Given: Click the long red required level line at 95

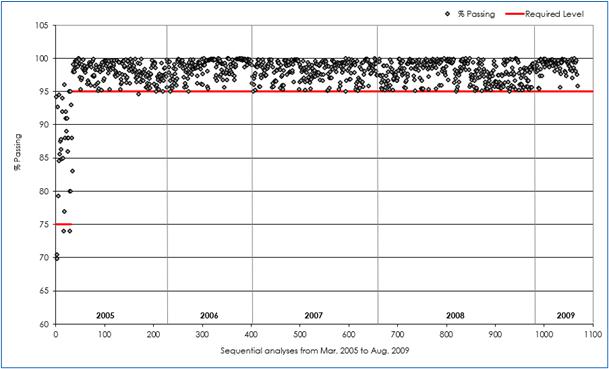Looking at the screenshot, I should [332, 92].
